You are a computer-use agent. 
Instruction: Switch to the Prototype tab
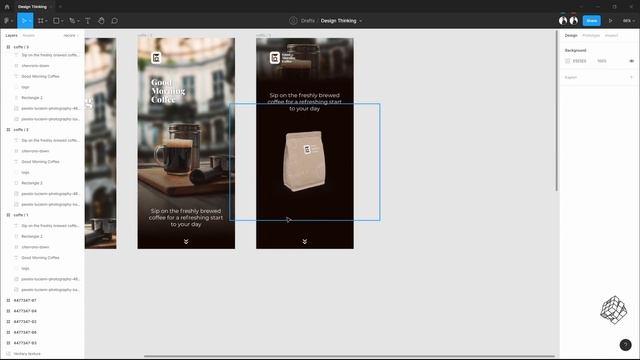pyautogui.click(x=591, y=36)
